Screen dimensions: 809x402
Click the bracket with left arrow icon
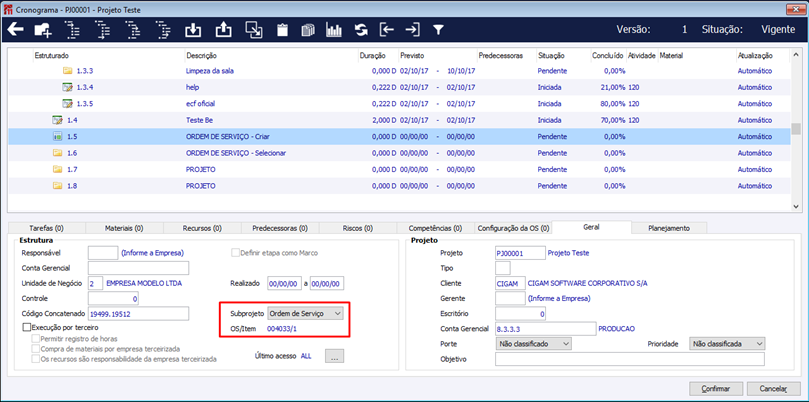pyautogui.click(x=387, y=30)
